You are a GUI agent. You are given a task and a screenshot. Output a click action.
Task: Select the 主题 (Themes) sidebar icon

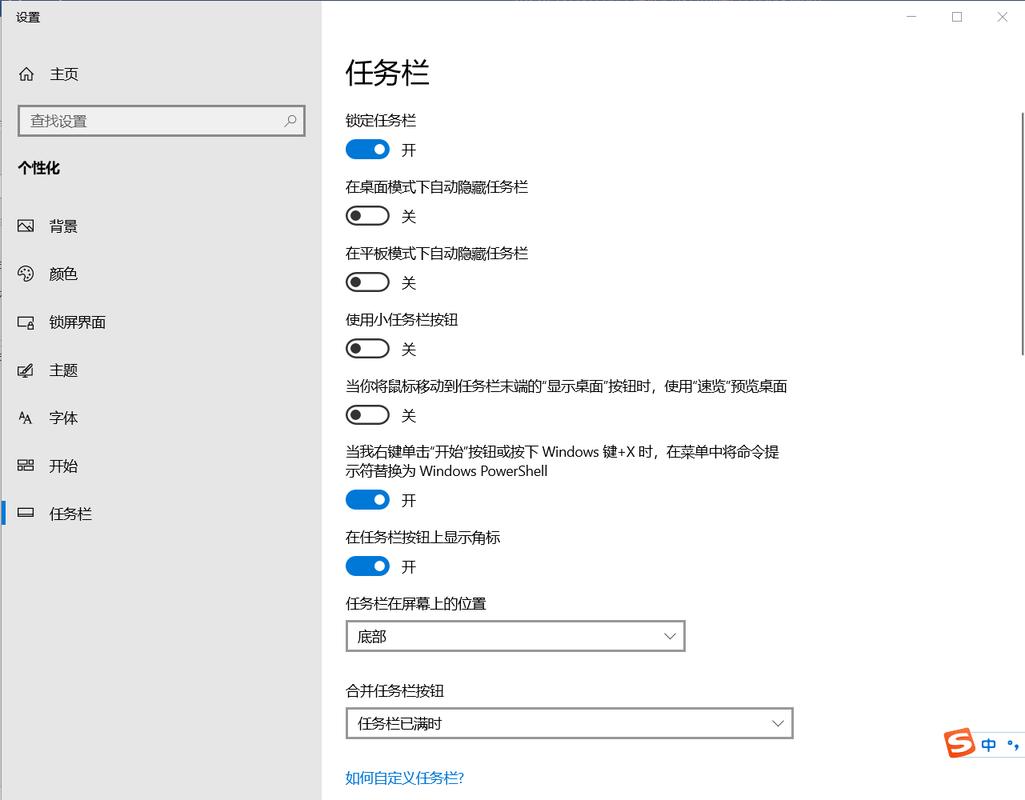pyautogui.click(x=62, y=370)
